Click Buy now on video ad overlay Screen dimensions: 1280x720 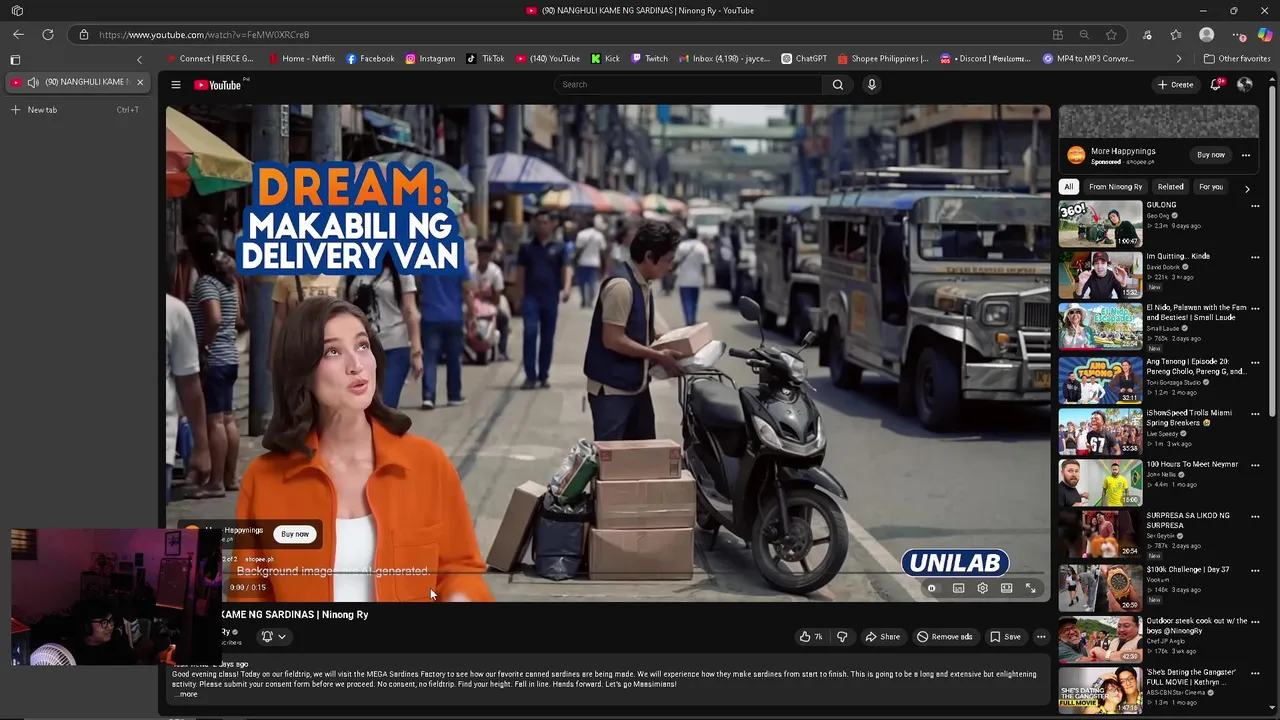click(295, 534)
